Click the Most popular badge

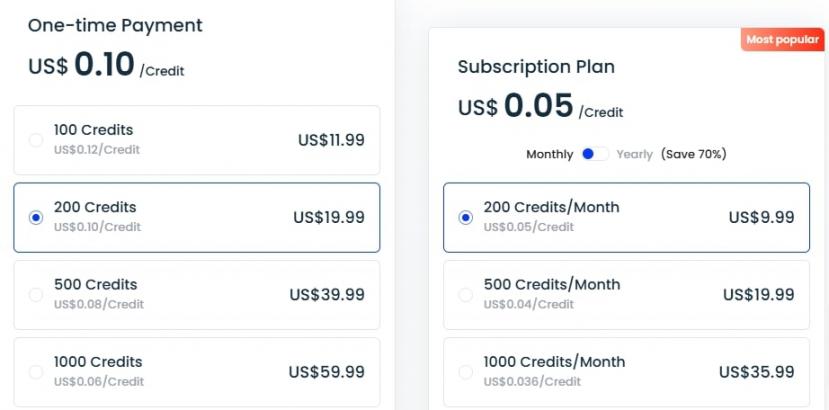click(782, 40)
